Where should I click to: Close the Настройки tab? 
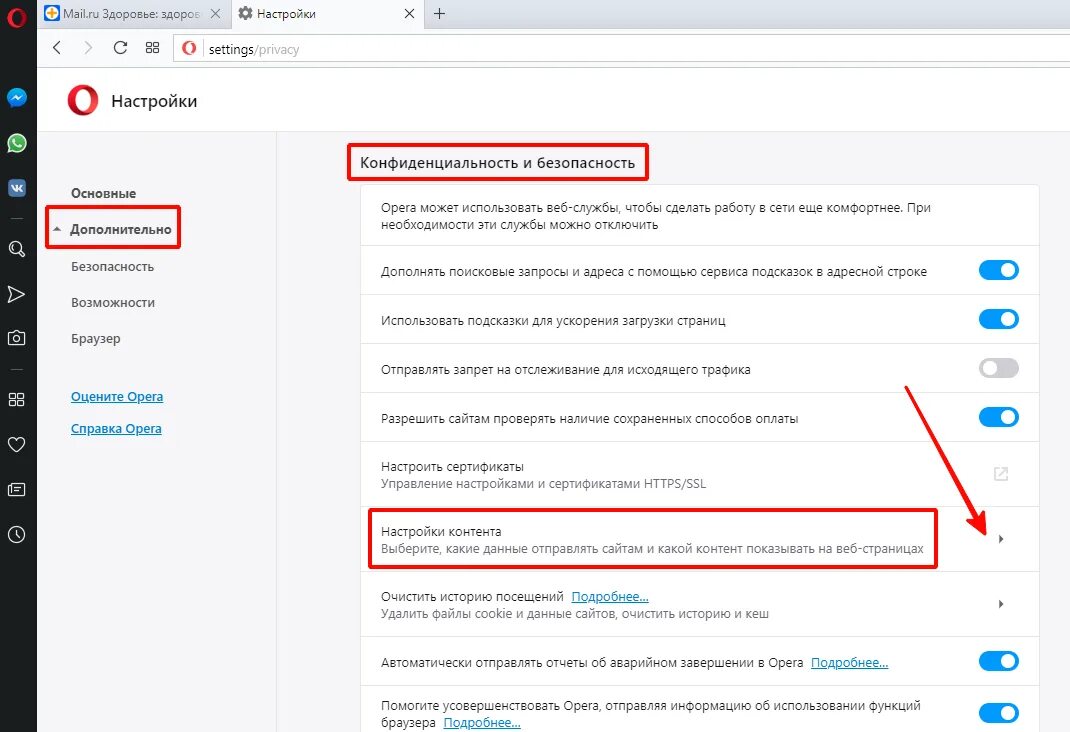click(x=409, y=14)
